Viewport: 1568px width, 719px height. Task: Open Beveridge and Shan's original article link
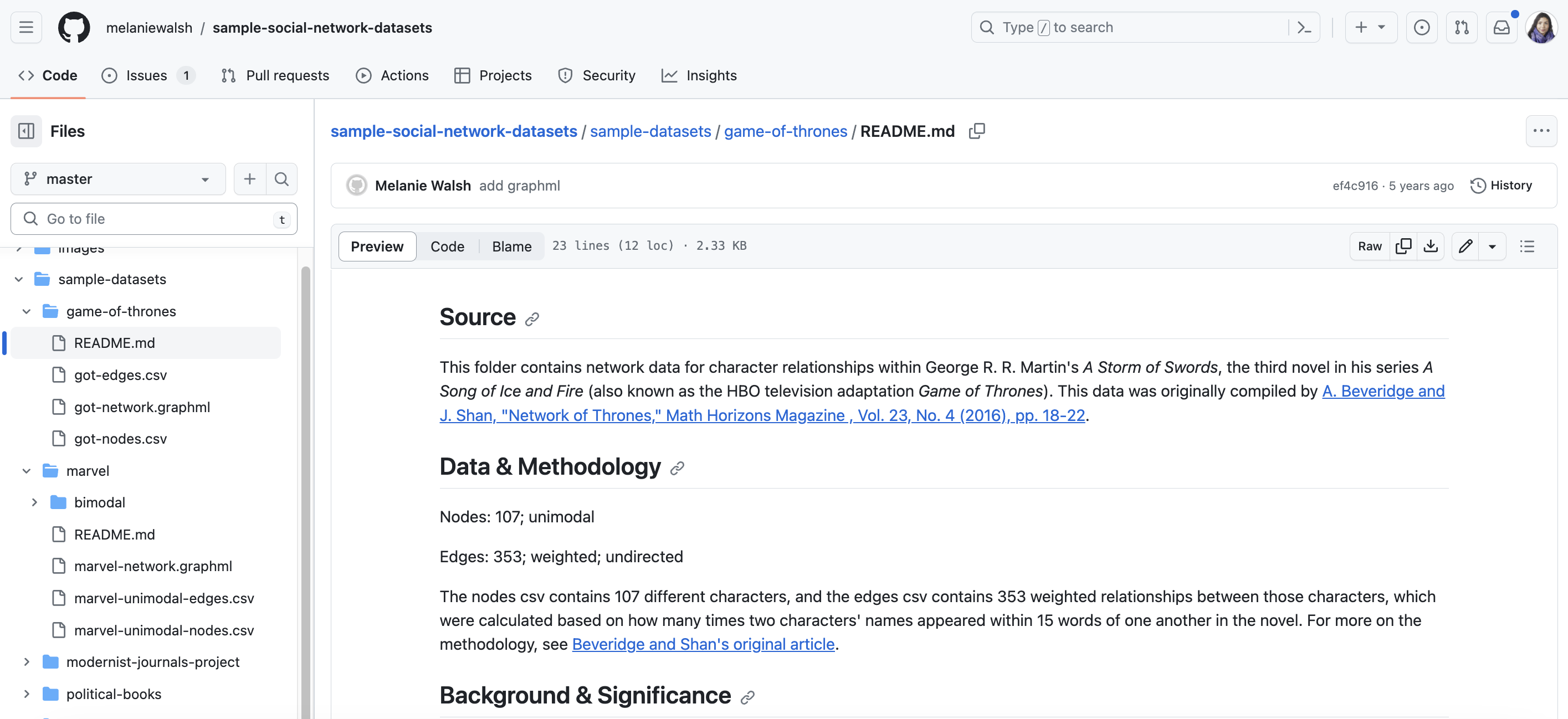tap(703, 644)
